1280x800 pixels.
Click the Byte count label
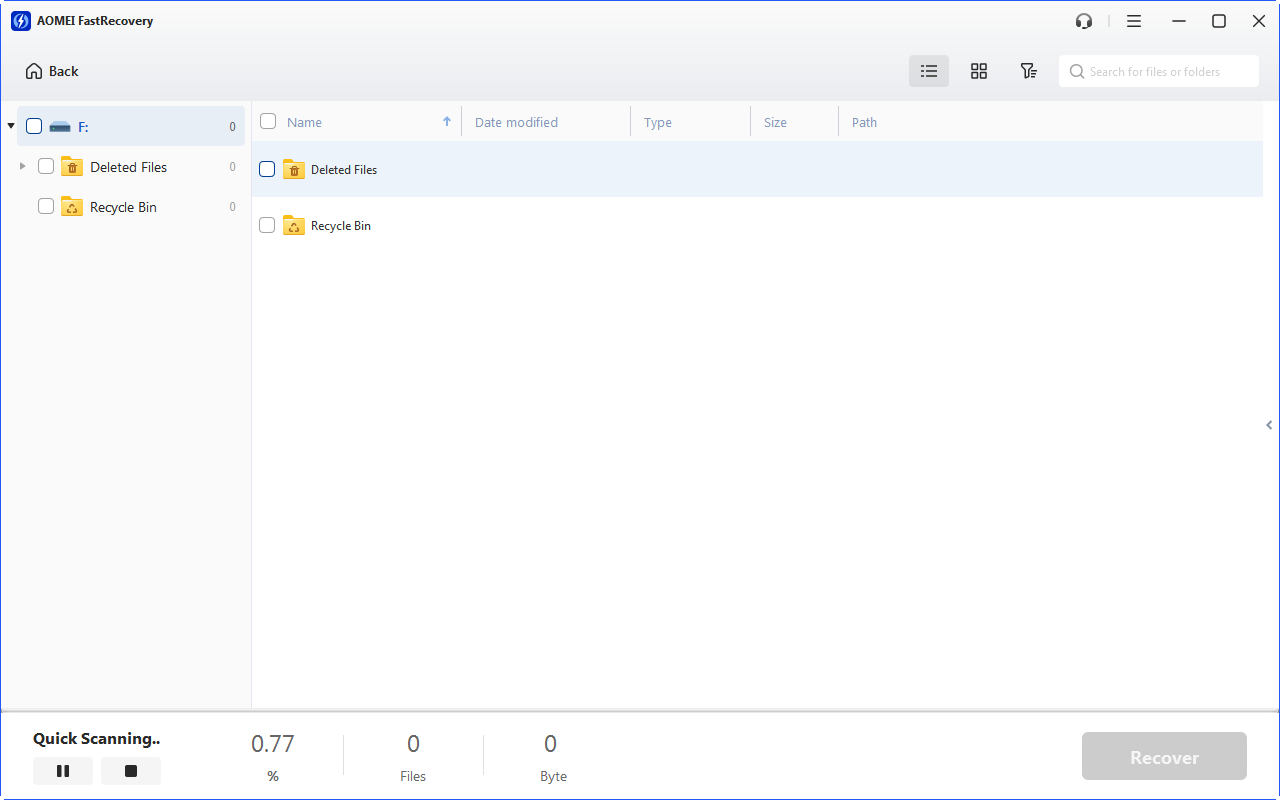coord(553,776)
